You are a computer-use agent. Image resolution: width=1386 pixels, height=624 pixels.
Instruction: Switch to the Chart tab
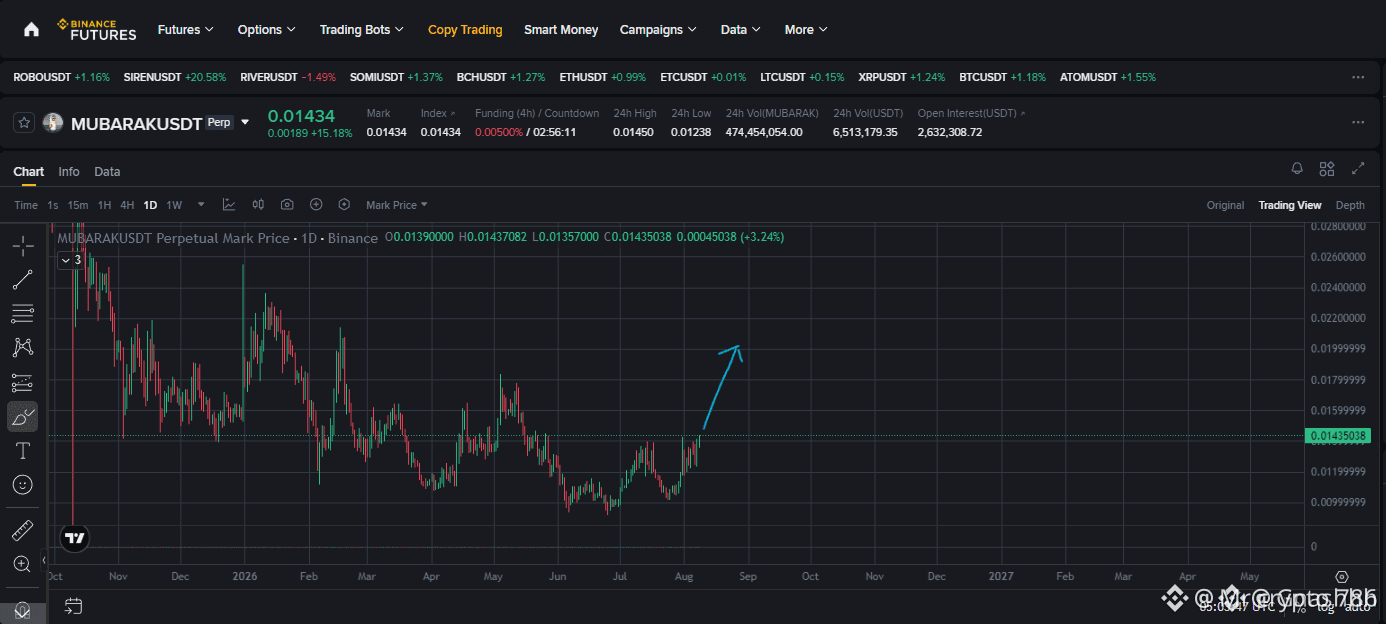pyautogui.click(x=29, y=172)
